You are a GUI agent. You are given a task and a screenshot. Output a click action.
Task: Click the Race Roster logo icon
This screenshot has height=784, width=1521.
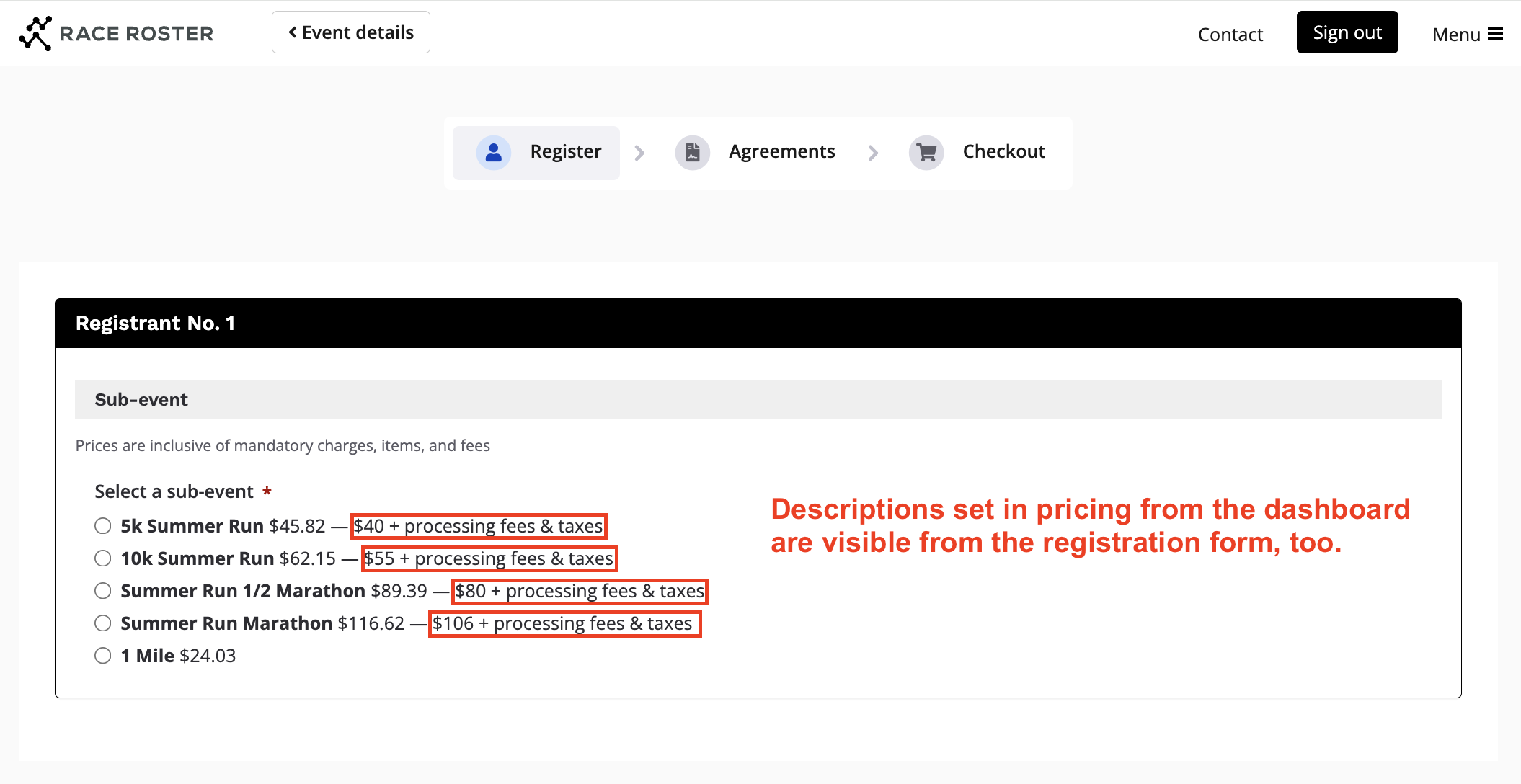(x=35, y=33)
